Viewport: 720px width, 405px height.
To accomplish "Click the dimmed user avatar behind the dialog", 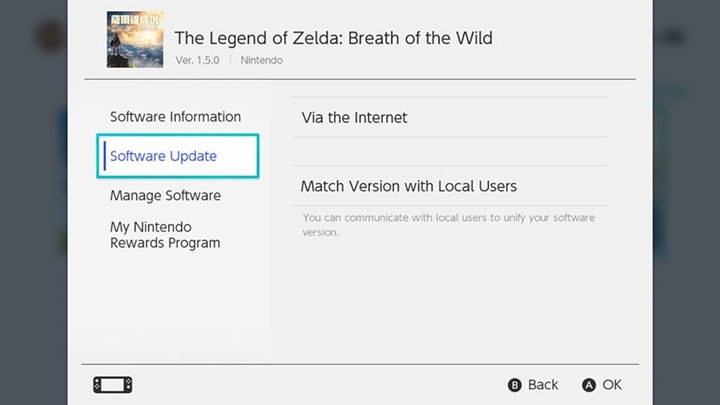I will (48, 36).
